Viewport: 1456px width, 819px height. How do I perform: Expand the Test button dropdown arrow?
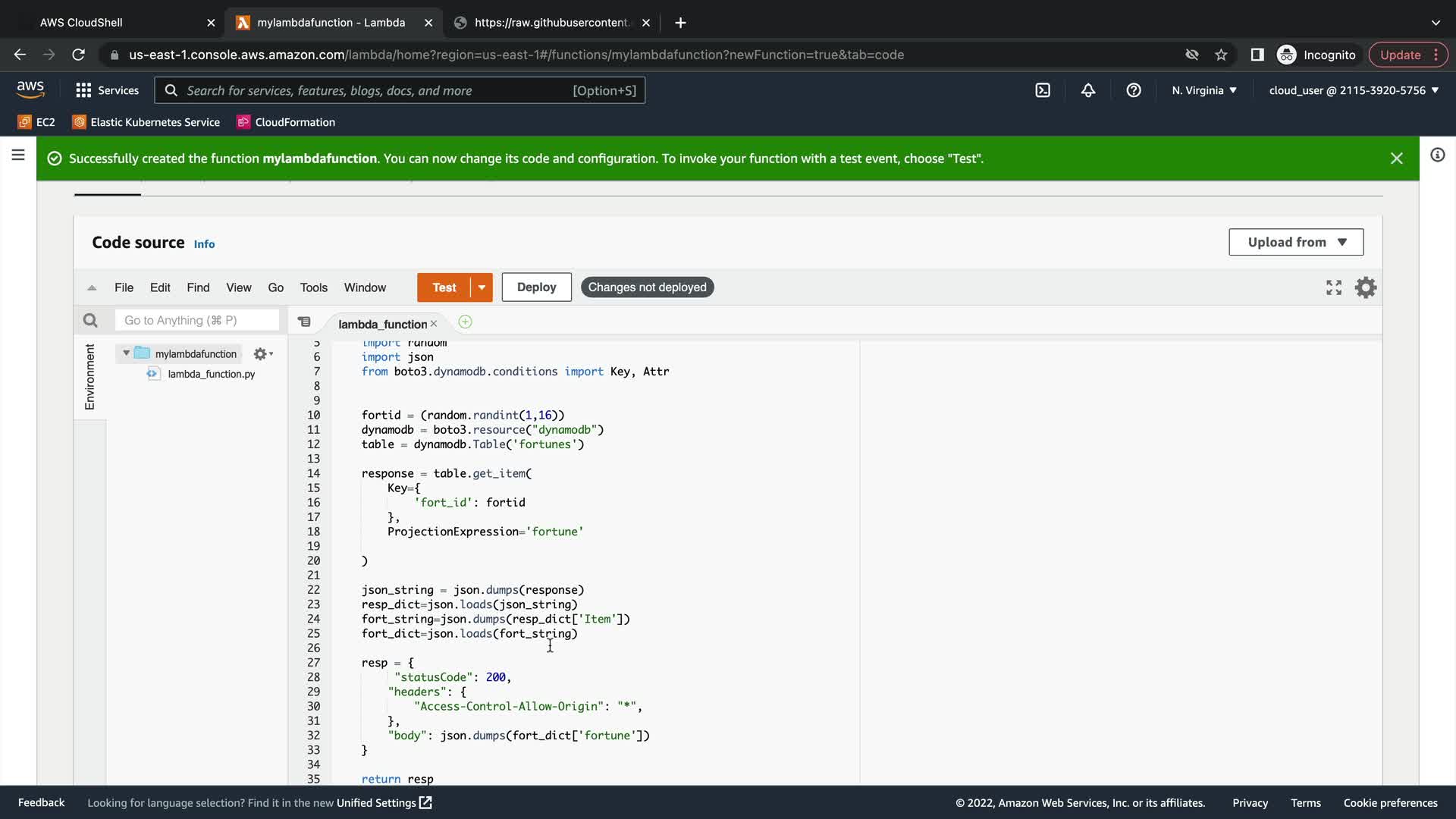(x=482, y=287)
